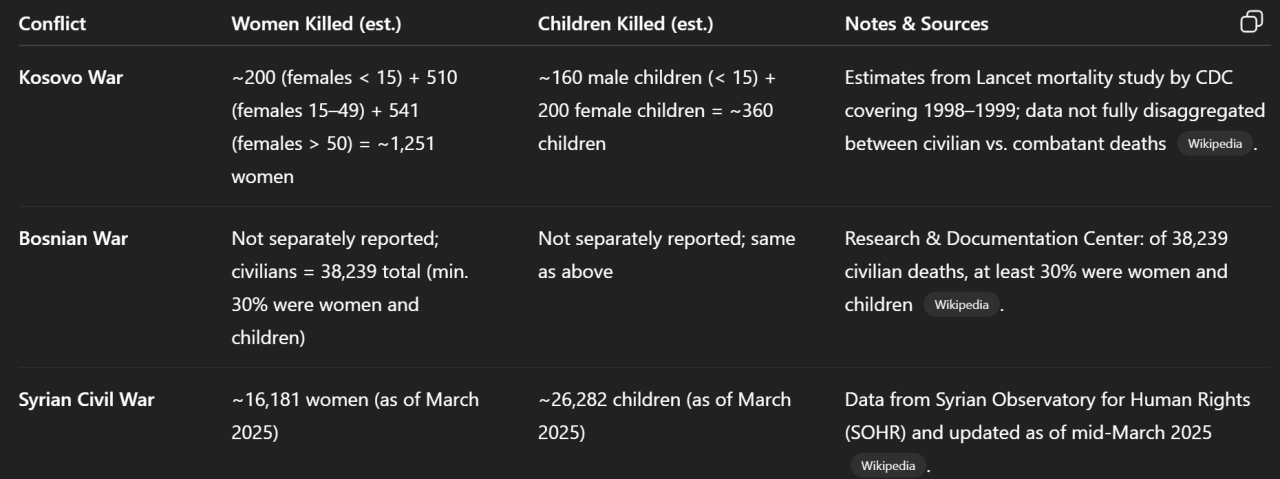The width and height of the screenshot is (1280, 479).
Task: Open the Wikipedia citation for Syrian Civil War
Action: [x=888, y=466]
